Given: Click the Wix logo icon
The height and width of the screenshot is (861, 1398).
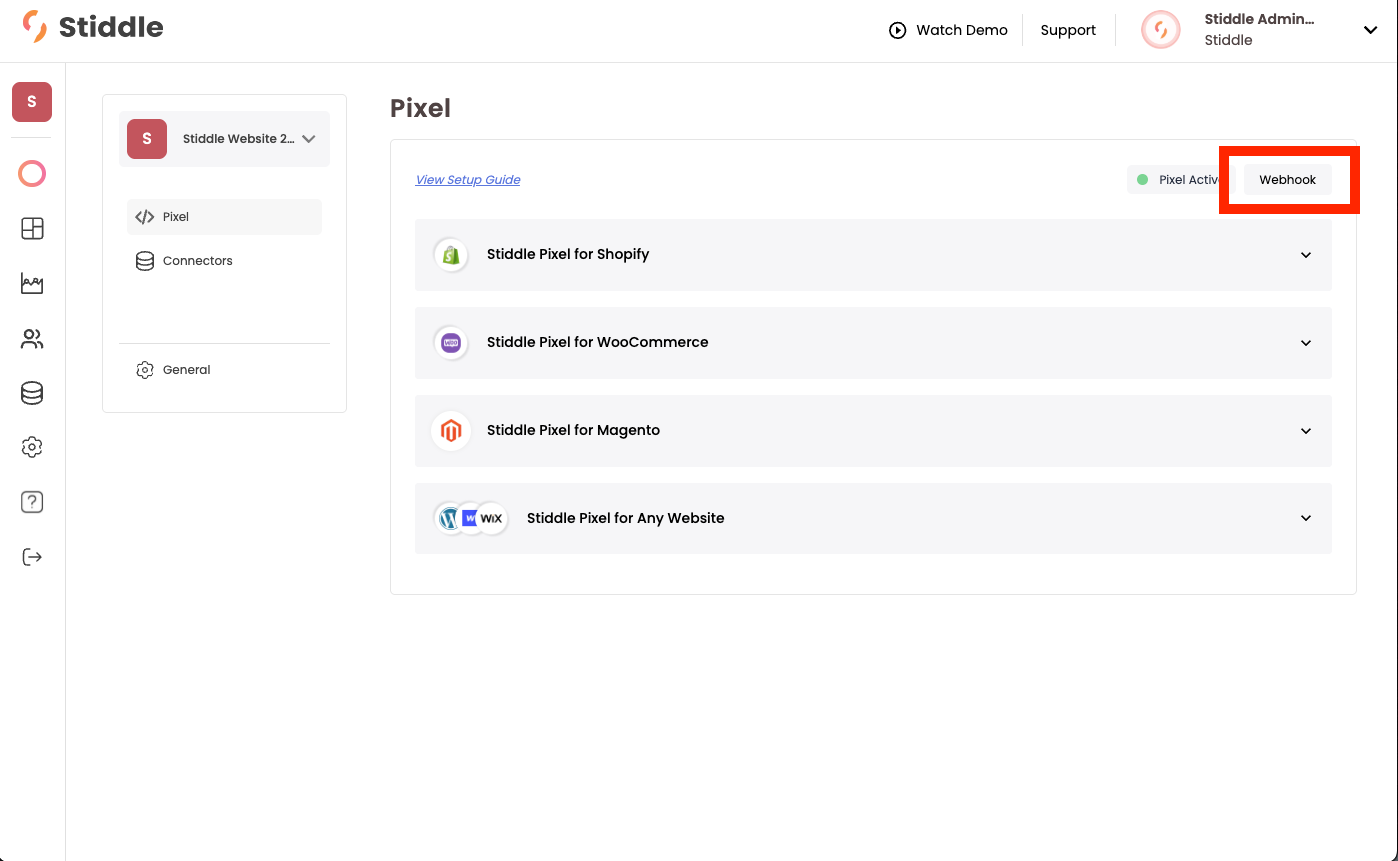Looking at the screenshot, I should [x=491, y=518].
